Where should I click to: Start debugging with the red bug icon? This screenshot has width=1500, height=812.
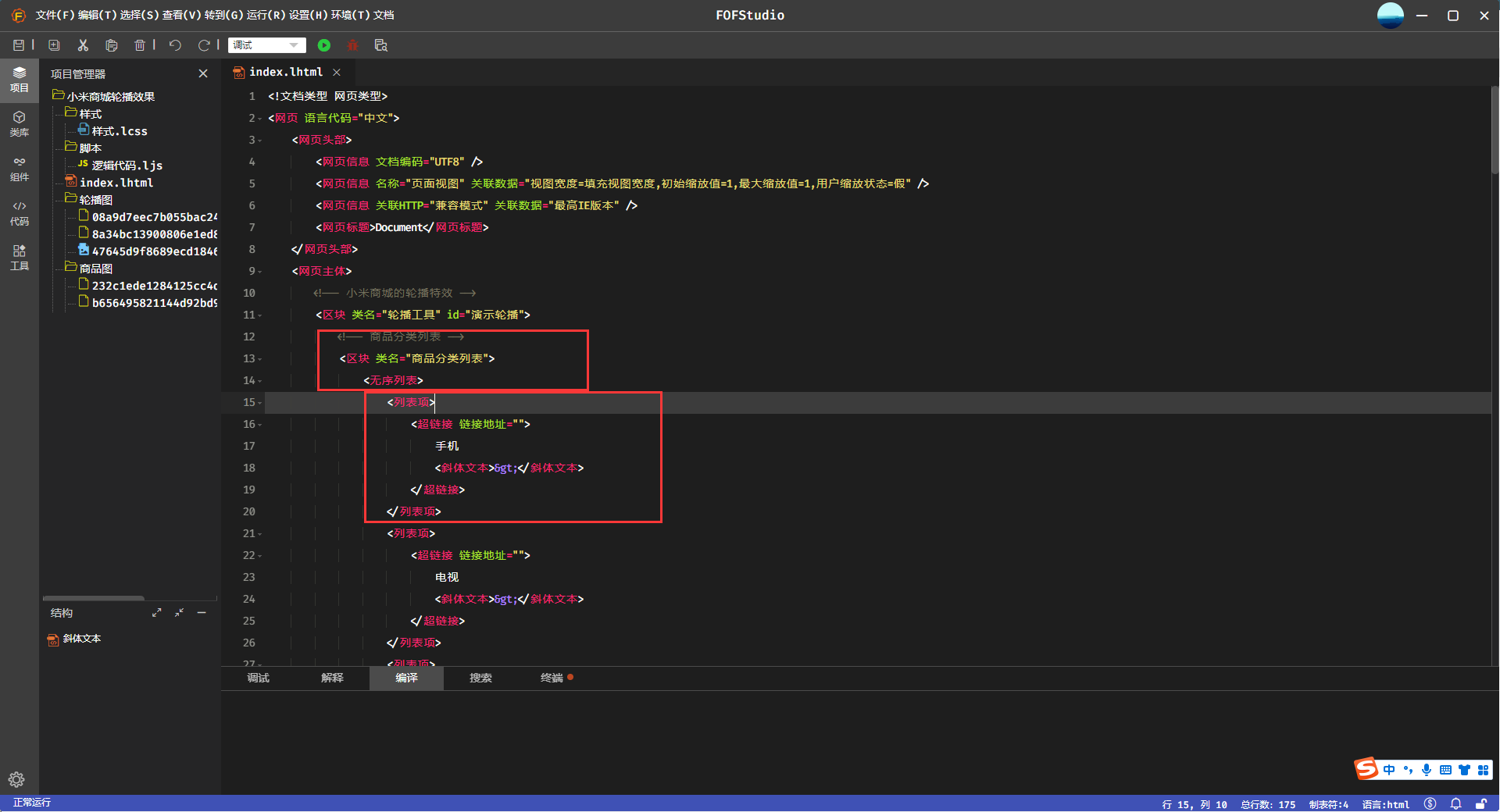coord(352,45)
